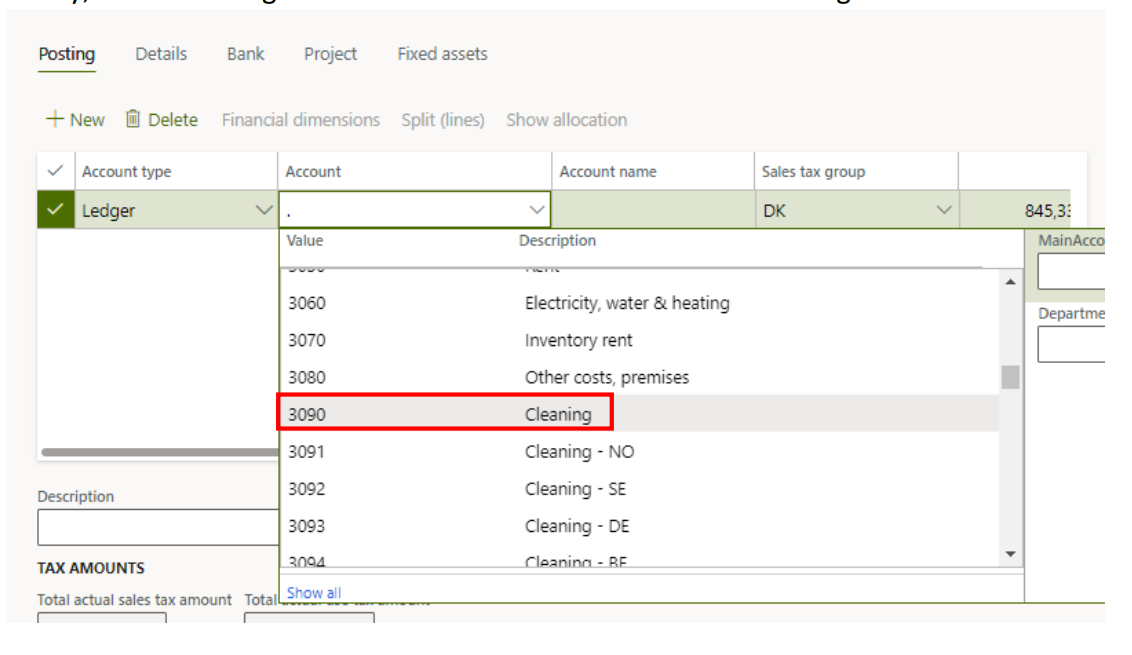Viewport: 1132px width, 655px height.
Task: Select account 3090 Cleaning from list
Action: (x=445, y=414)
